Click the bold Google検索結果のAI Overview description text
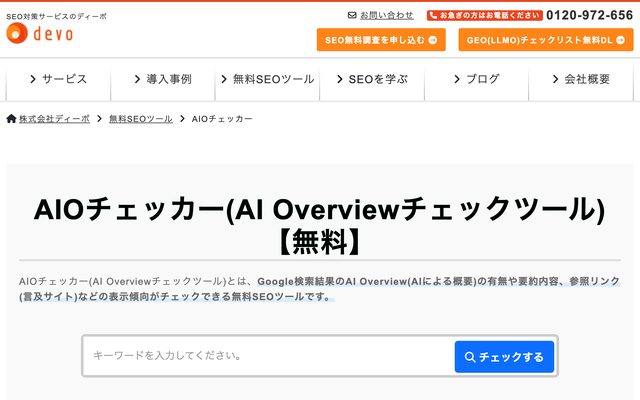The height and width of the screenshot is (400, 640). [x=320, y=289]
